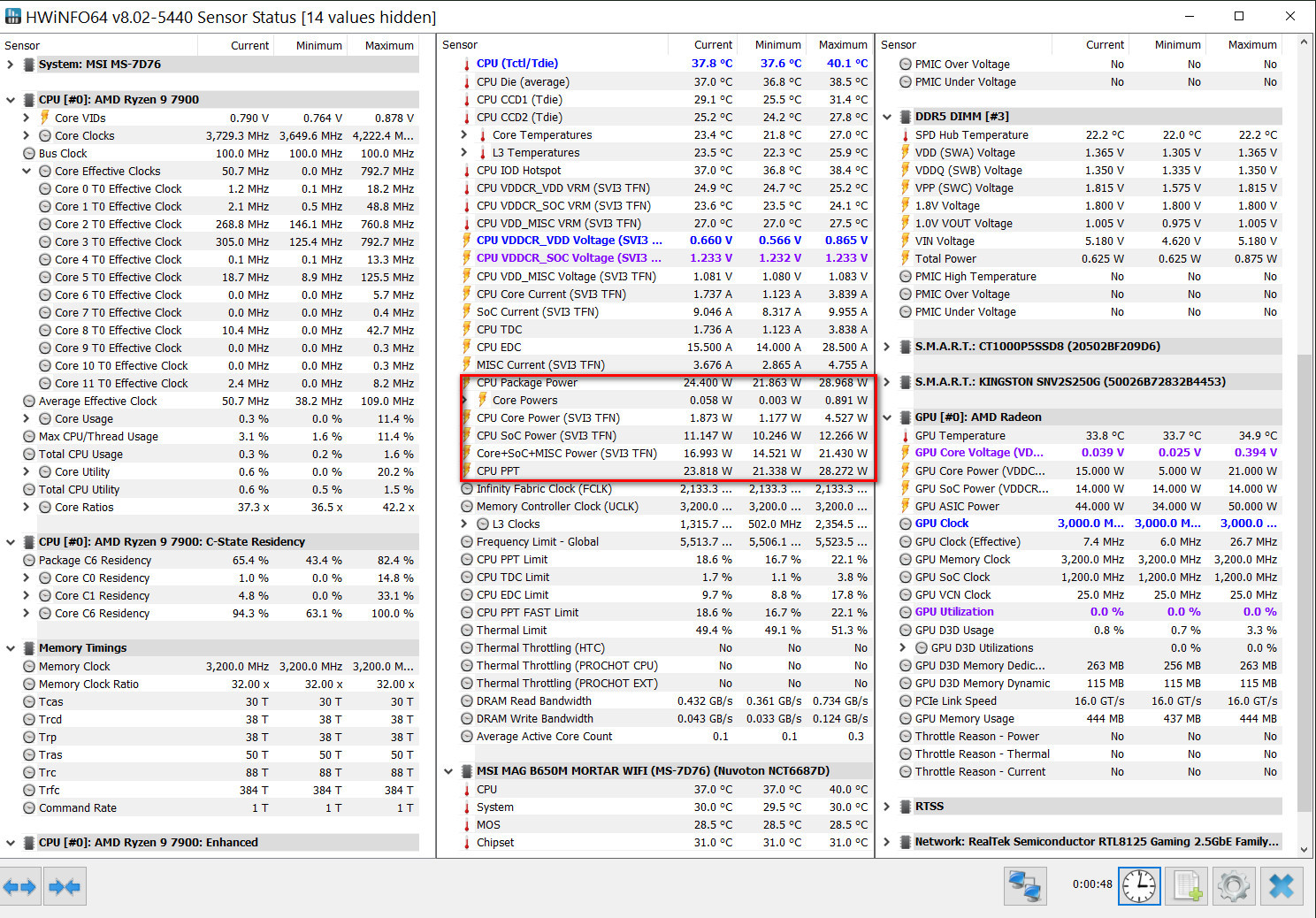Click the Current column header in first panel
This screenshot has height=918, width=1316.
[x=235, y=45]
